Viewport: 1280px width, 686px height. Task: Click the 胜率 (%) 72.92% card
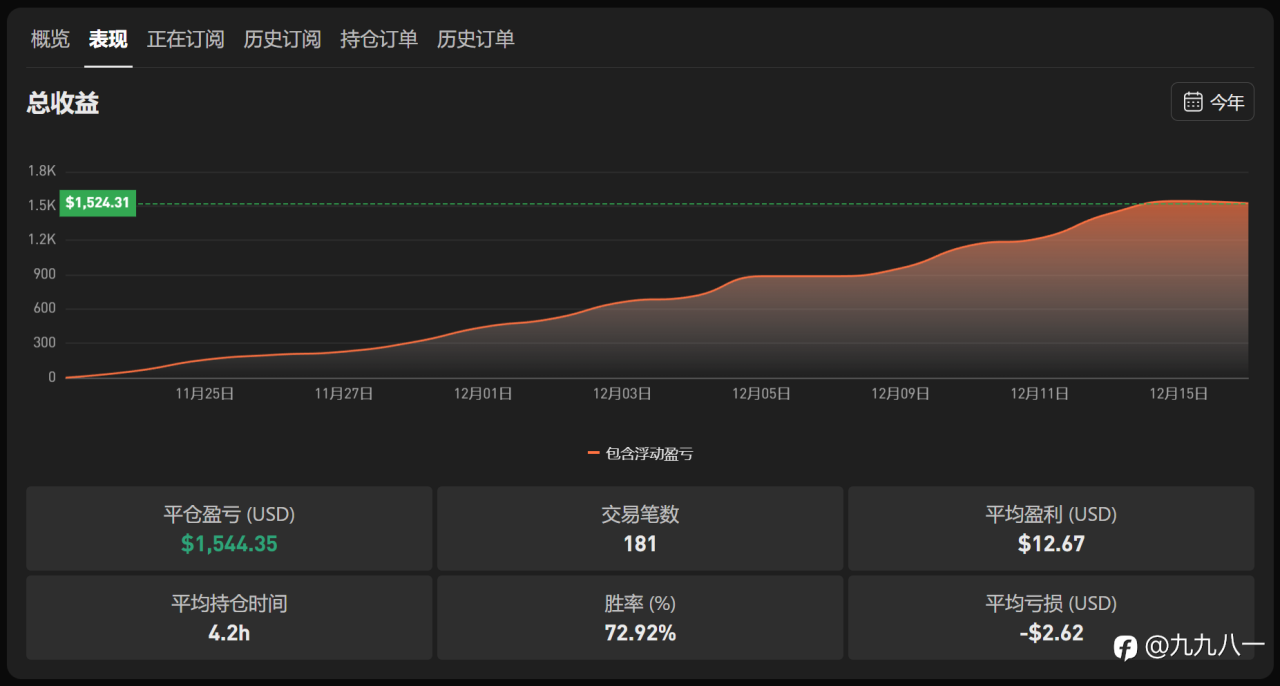pos(640,617)
